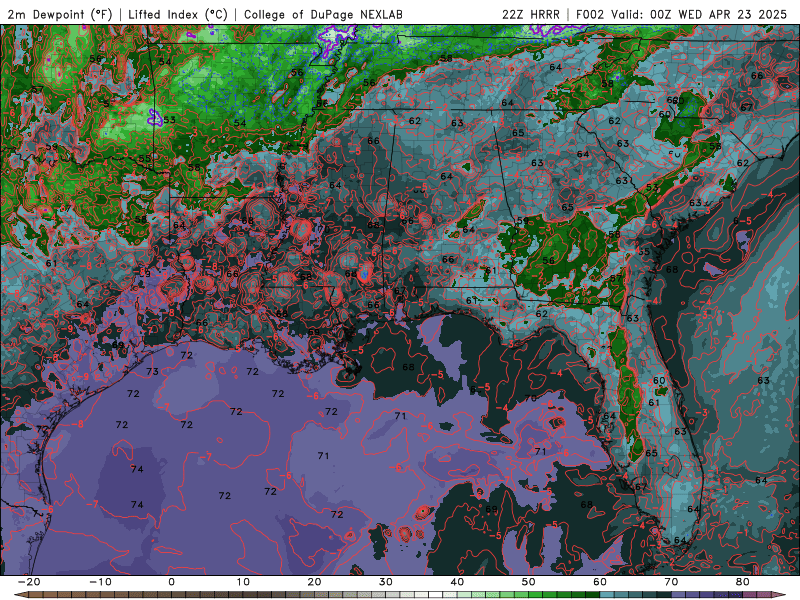Click the '50' color scale label
Screen dimensions: 800x600
coord(529,582)
